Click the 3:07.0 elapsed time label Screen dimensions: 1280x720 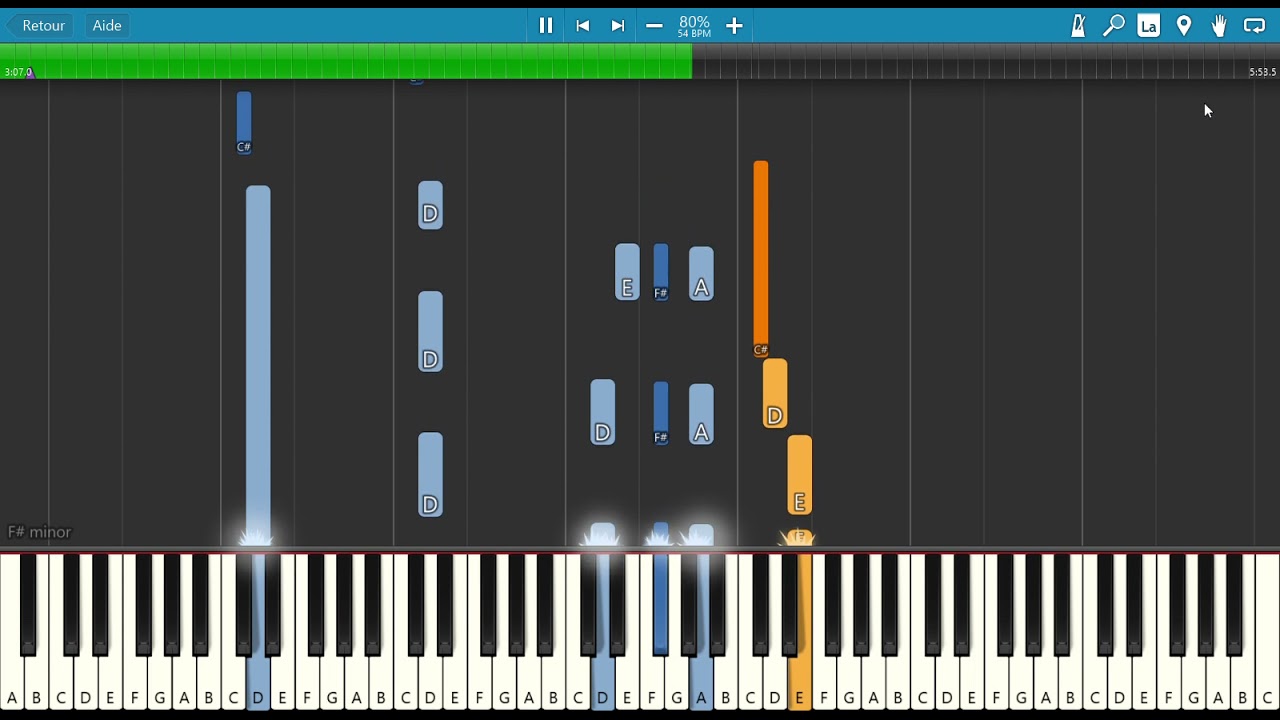pyautogui.click(x=17, y=72)
